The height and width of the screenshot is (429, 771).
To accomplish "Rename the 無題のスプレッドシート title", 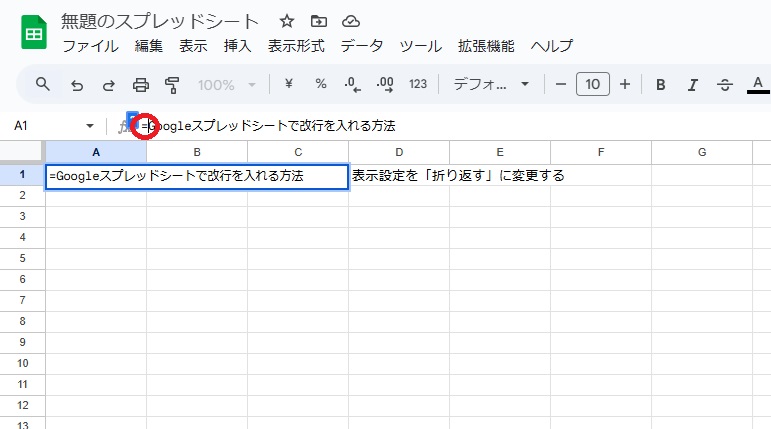I will click(160, 22).
